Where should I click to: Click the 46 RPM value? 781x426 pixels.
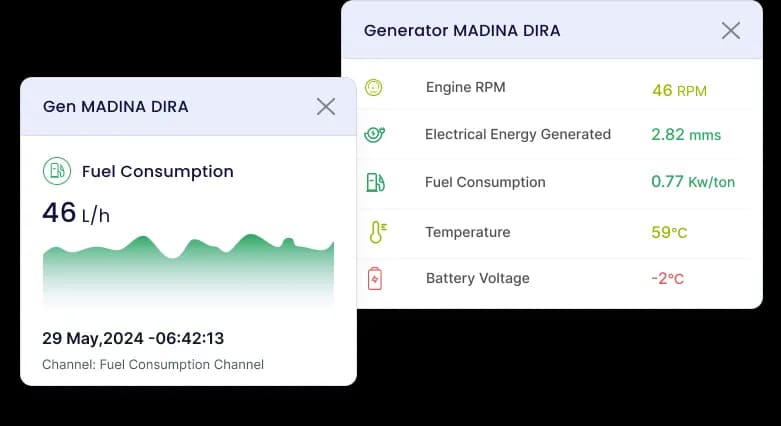[x=679, y=90]
